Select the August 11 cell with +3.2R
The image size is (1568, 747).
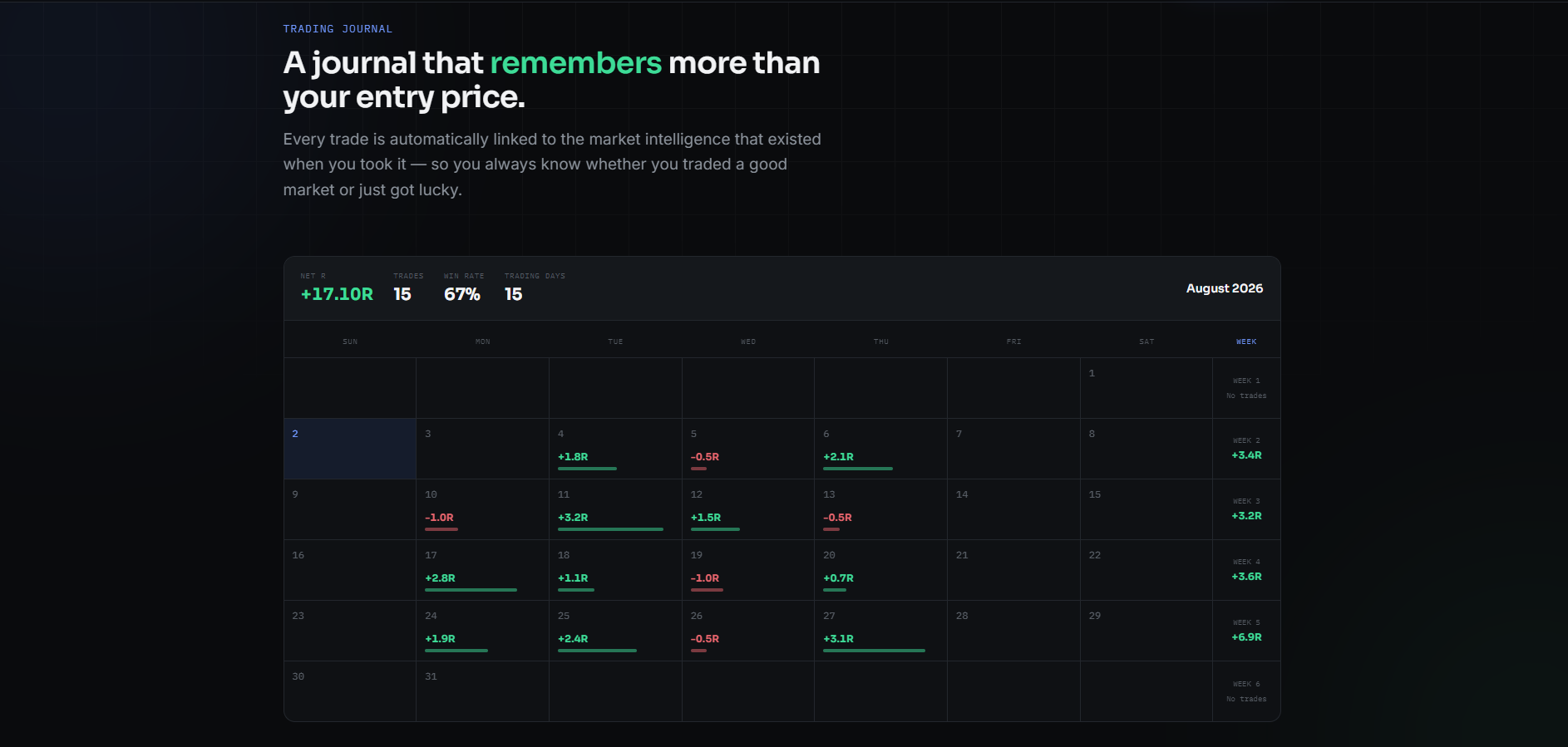pos(615,509)
